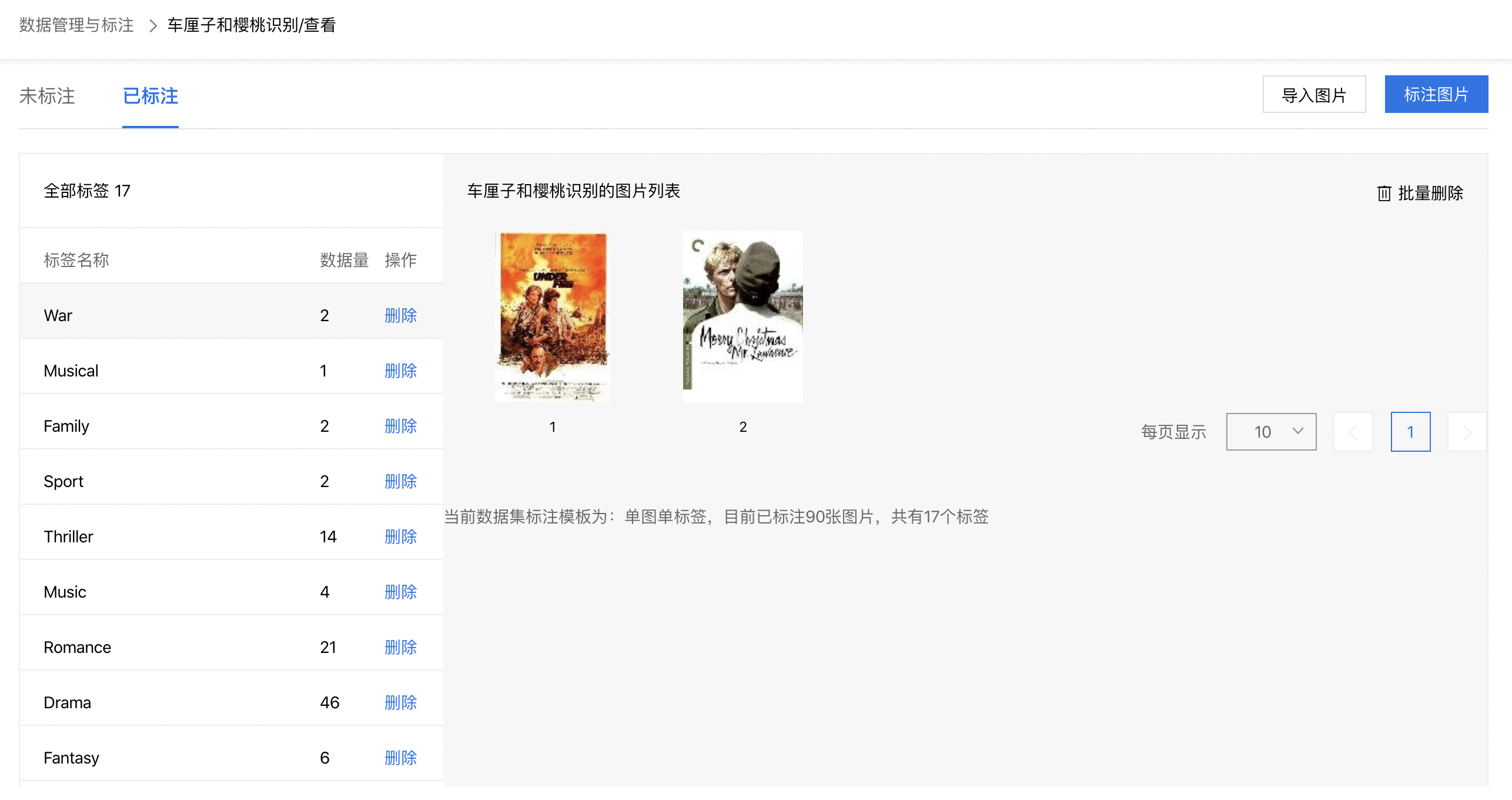
Task: Delete the Drama label
Action: (x=400, y=702)
